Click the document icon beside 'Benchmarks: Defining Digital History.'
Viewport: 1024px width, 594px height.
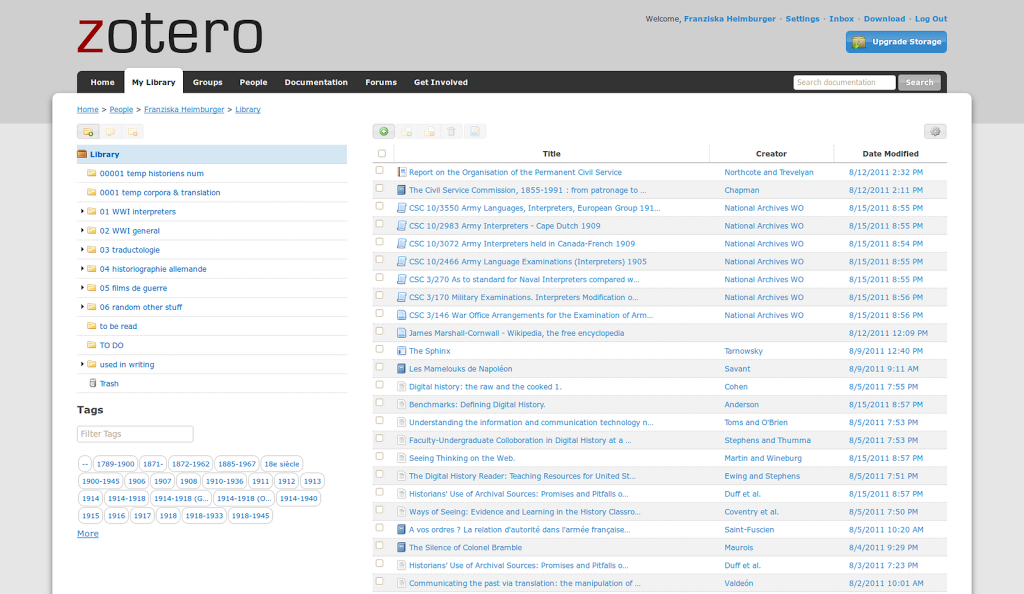tap(402, 405)
